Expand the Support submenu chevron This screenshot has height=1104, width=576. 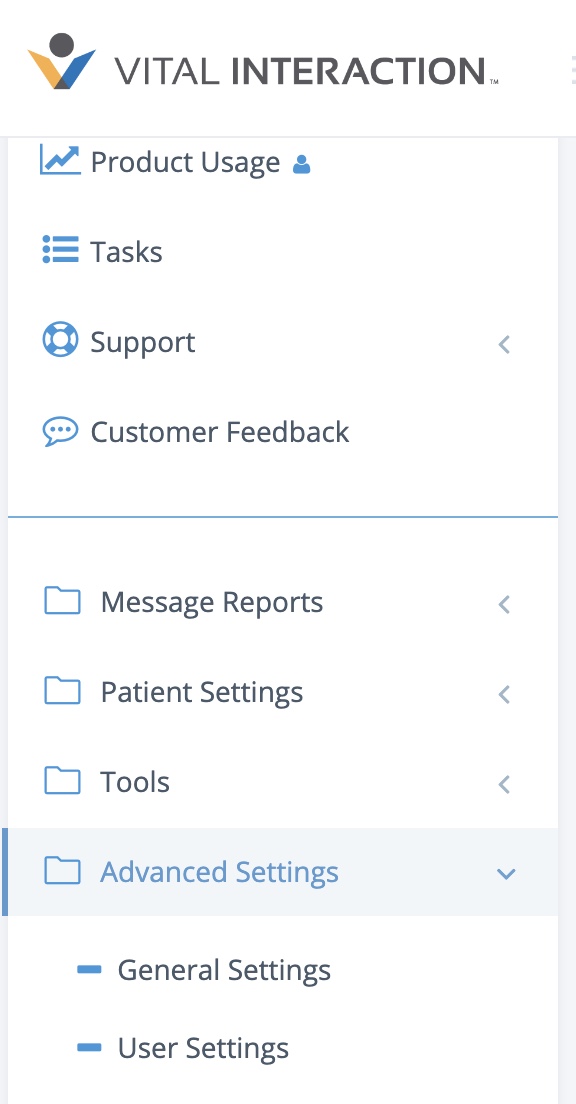click(x=504, y=344)
